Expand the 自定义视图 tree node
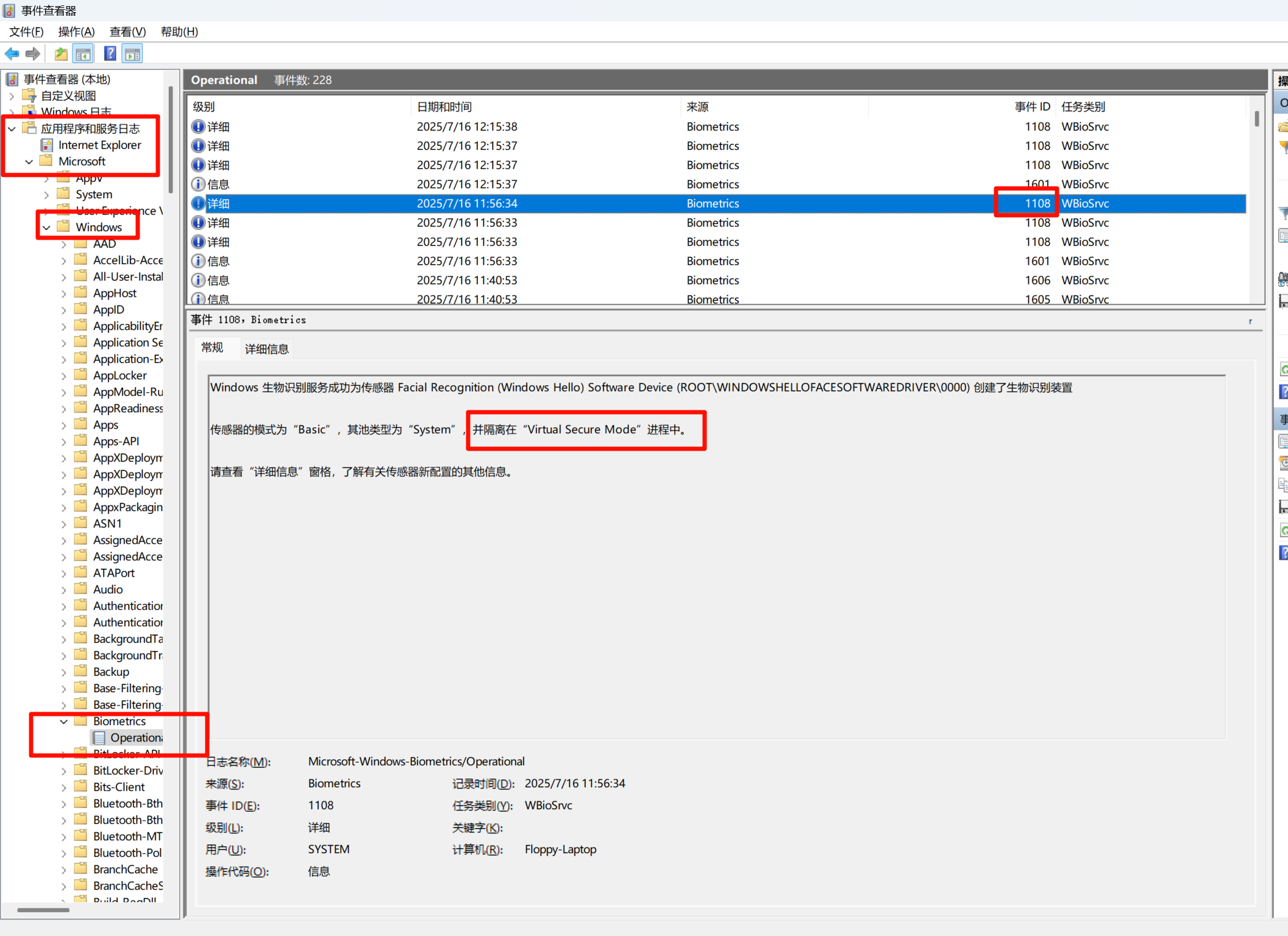 pos(12,96)
